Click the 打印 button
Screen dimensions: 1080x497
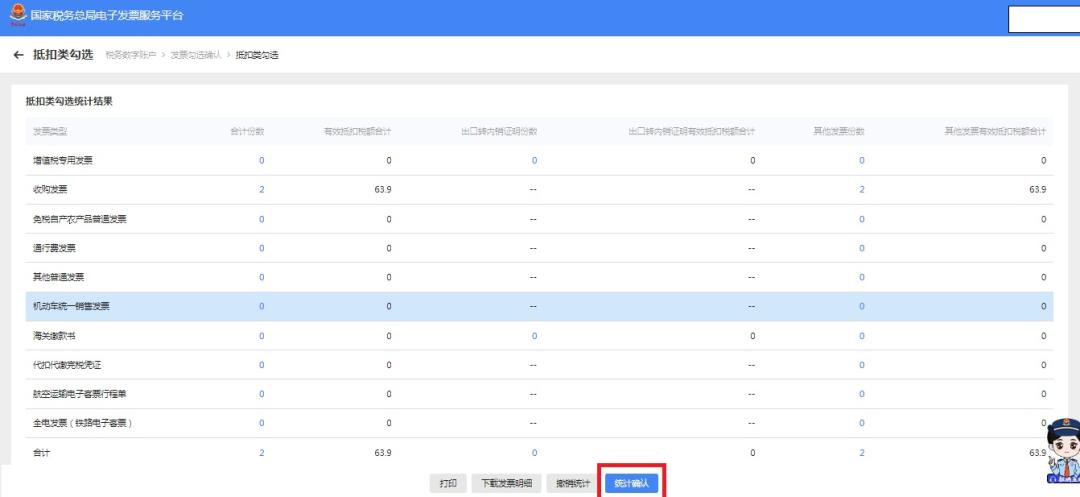tap(448, 483)
